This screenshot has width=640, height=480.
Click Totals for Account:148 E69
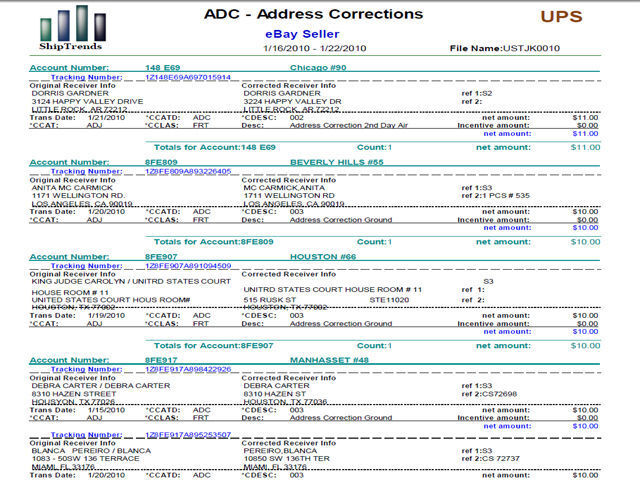click(x=215, y=147)
